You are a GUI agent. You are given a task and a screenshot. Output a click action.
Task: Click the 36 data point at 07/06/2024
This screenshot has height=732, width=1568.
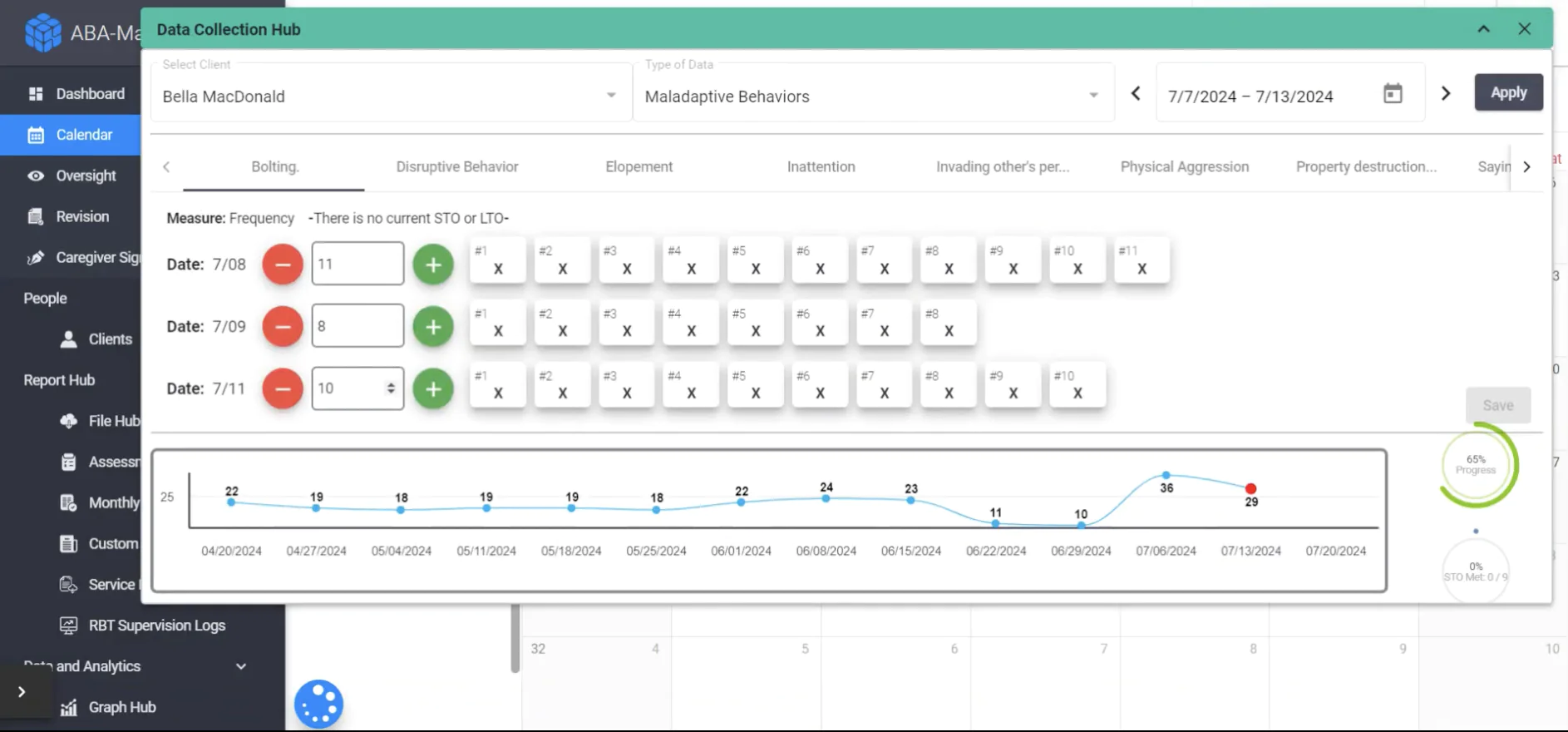pyautogui.click(x=1166, y=475)
